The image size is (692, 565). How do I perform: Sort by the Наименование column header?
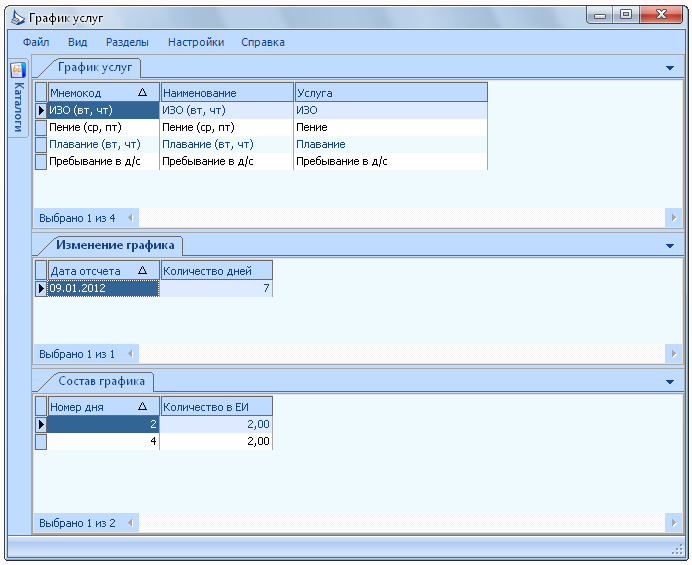(x=227, y=93)
